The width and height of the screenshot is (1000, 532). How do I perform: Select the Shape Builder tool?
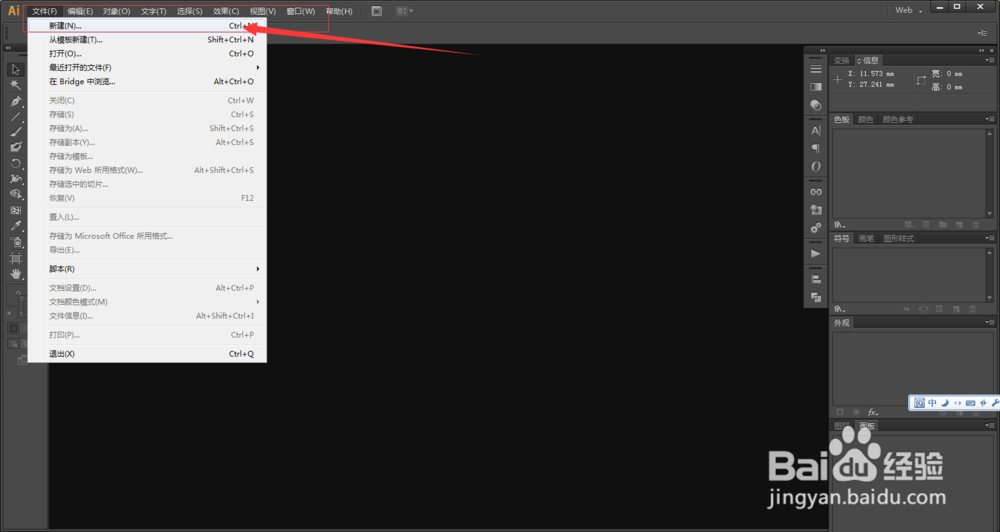[x=15, y=194]
